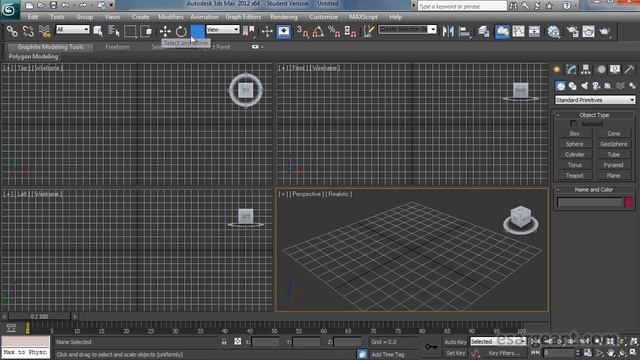This screenshot has height=360, width=640.
Task: Collapse the Name and Color rollout
Action: [594, 189]
